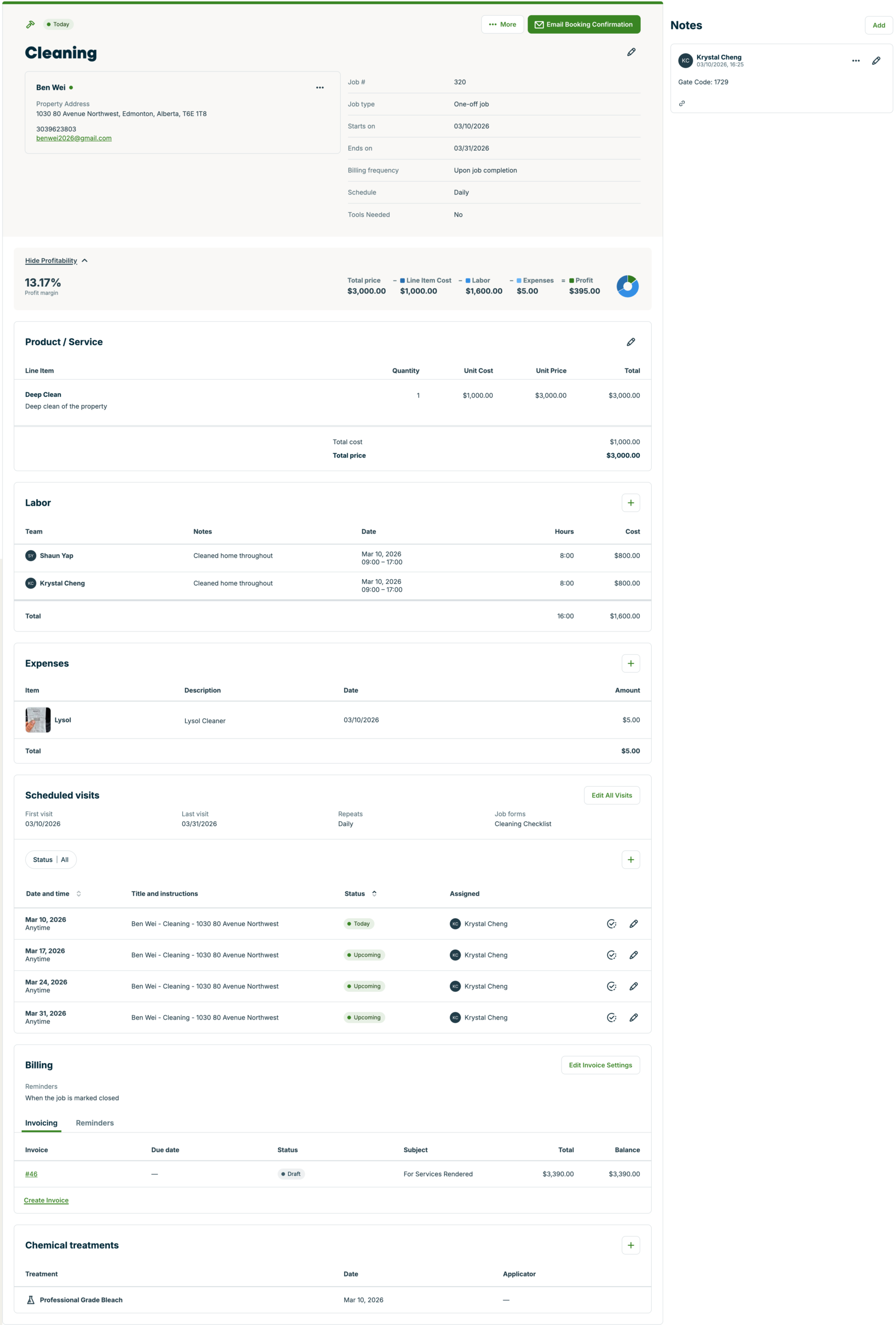
Task: Add a new expense with plus icon
Action: point(630,664)
